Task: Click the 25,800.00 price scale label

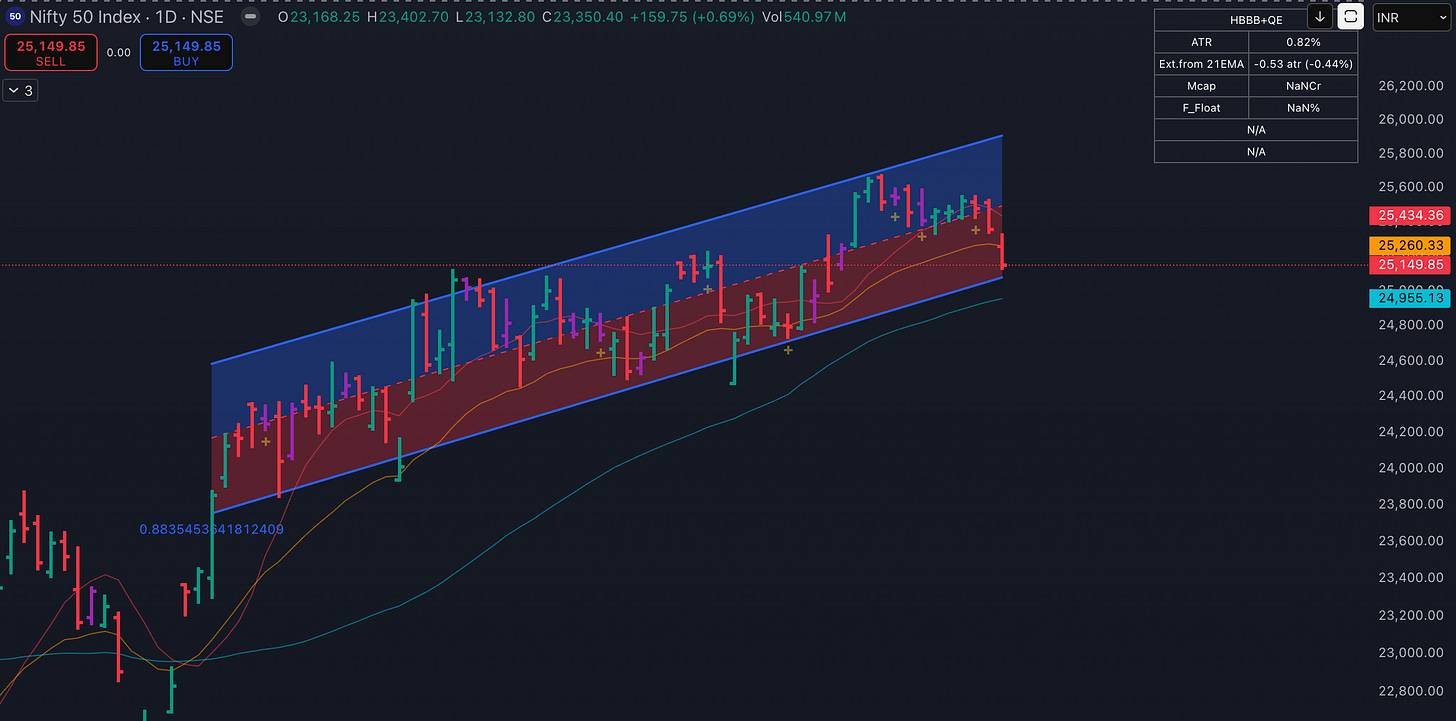Action: [1410, 154]
